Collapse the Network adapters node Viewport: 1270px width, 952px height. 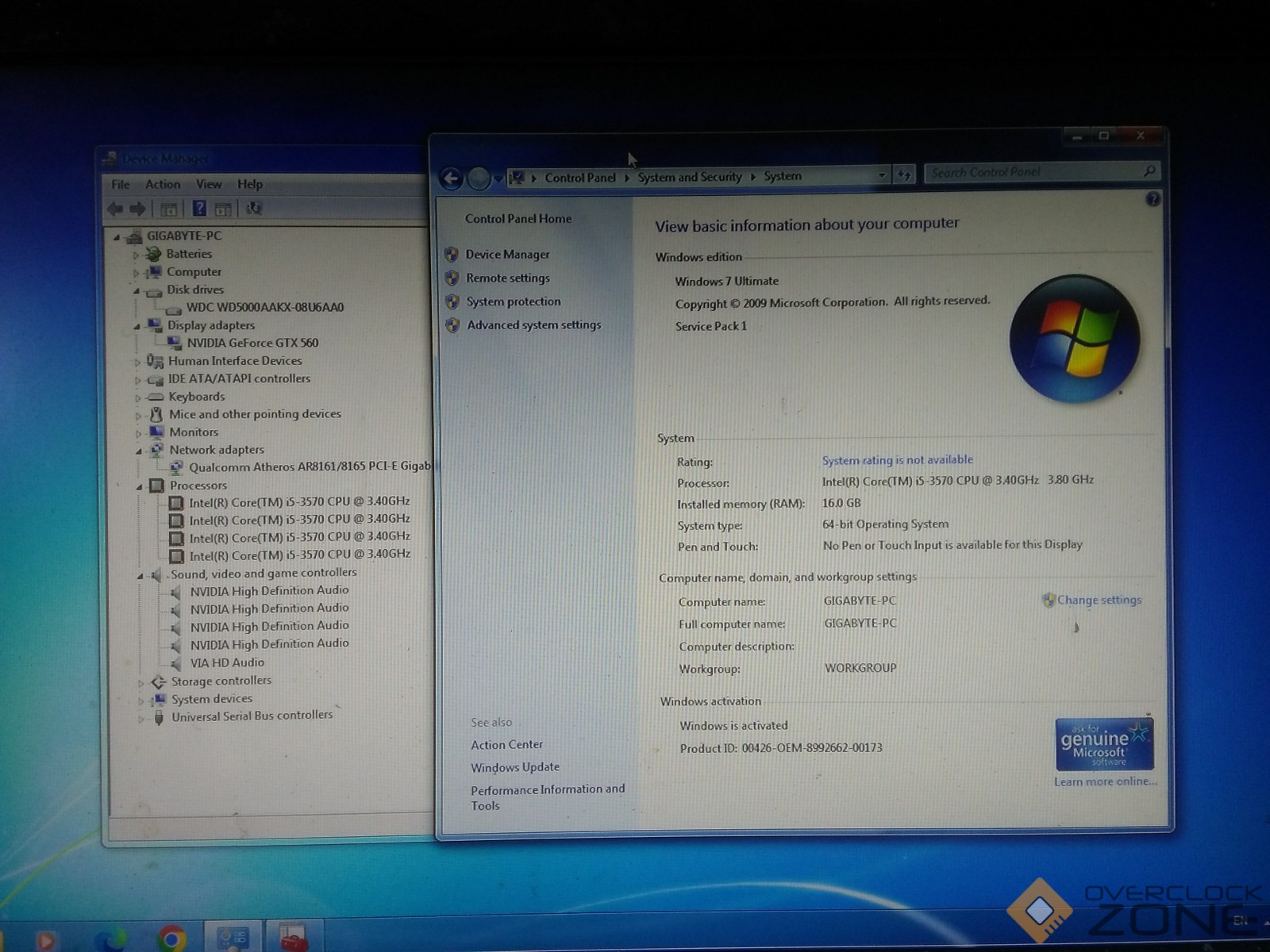(138, 451)
